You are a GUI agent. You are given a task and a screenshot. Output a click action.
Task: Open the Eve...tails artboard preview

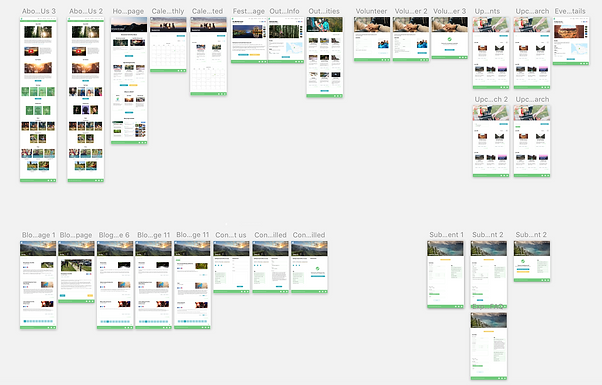[571, 41]
